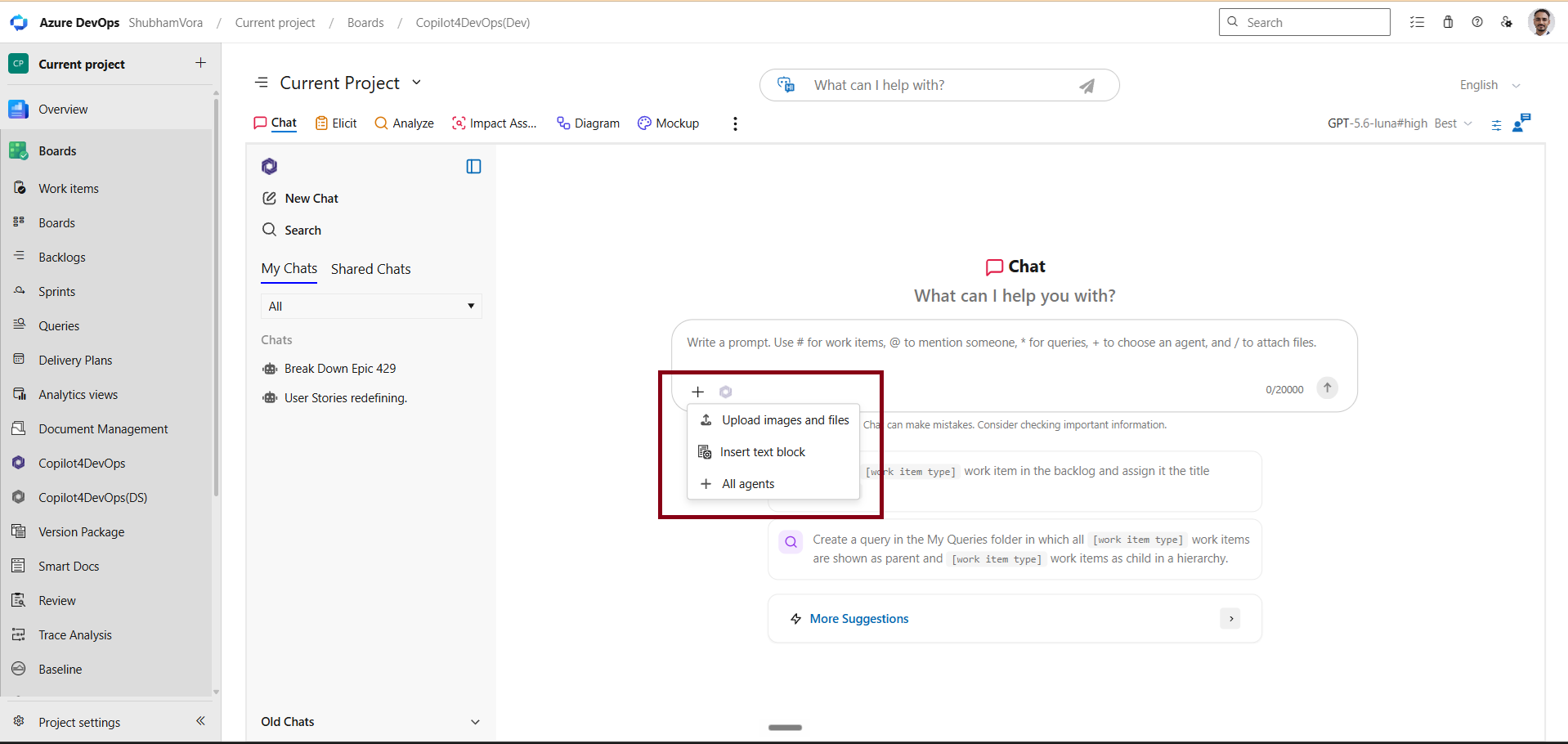1568x744 pixels.
Task: Switch to the Elicit tab
Action: (x=336, y=123)
